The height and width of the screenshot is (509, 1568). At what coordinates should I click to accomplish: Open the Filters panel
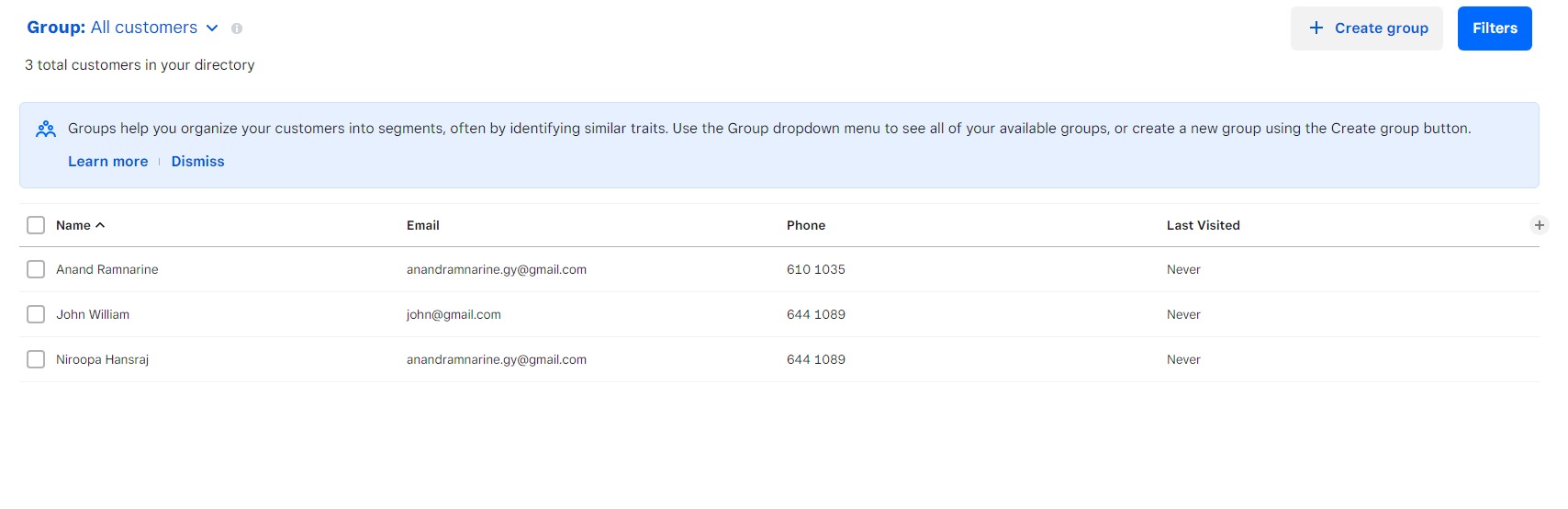pos(1495,28)
